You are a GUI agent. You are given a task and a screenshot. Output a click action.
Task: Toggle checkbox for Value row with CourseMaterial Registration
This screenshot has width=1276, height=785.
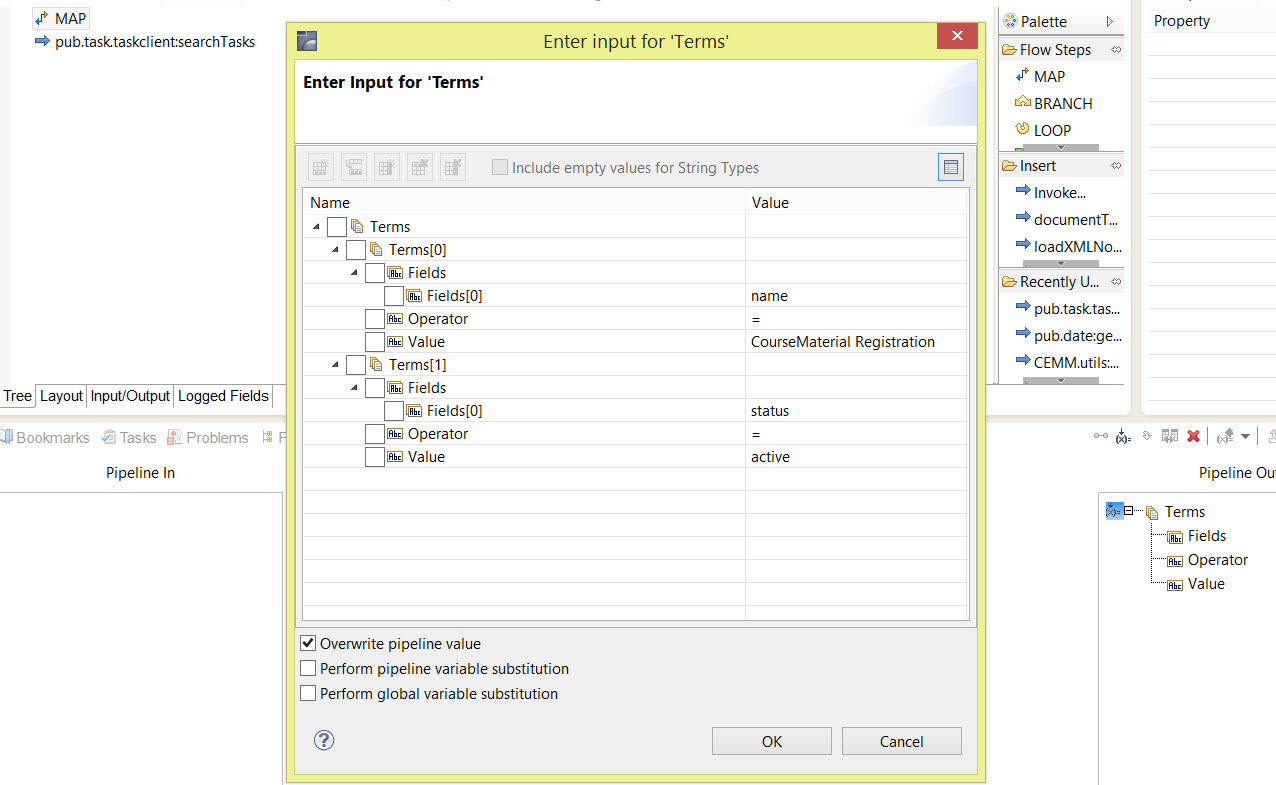(x=374, y=342)
